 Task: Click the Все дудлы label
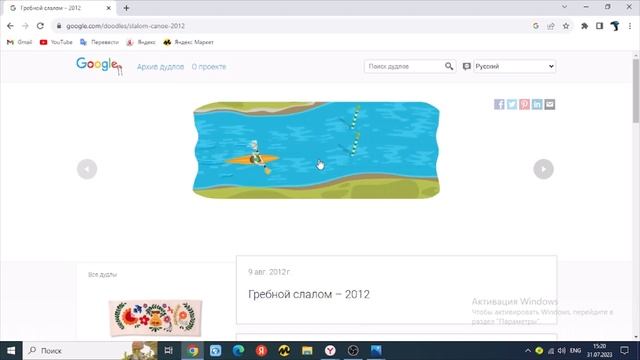tap(102, 275)
